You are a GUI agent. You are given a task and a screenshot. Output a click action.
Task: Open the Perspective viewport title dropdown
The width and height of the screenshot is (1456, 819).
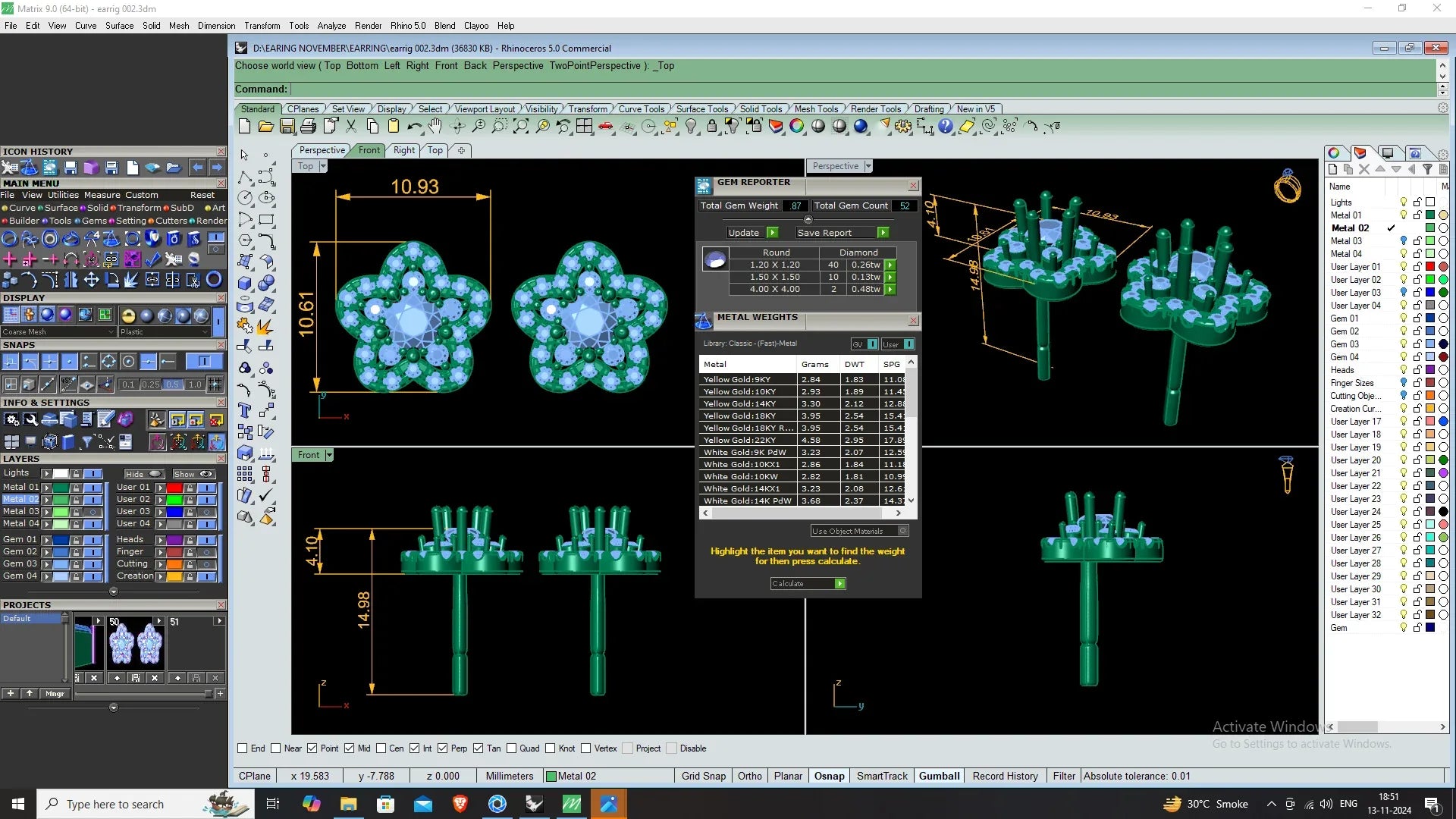pyautogui.click(x=868, y=166)
